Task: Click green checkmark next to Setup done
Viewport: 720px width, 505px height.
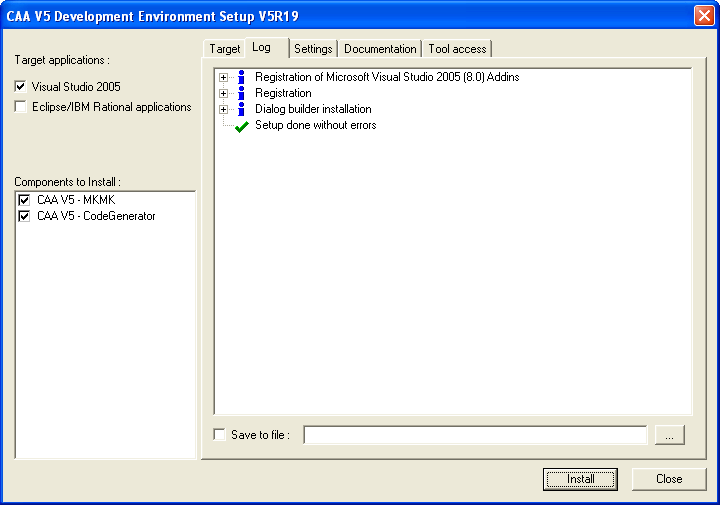Action: [242, 126]
